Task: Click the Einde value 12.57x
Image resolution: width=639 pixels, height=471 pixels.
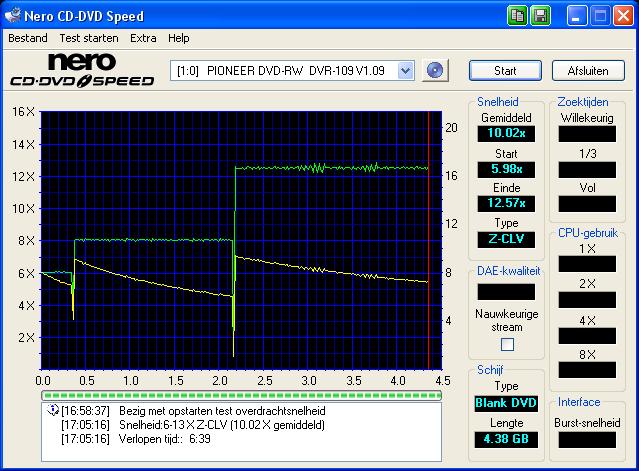Action: click(506, 203)
